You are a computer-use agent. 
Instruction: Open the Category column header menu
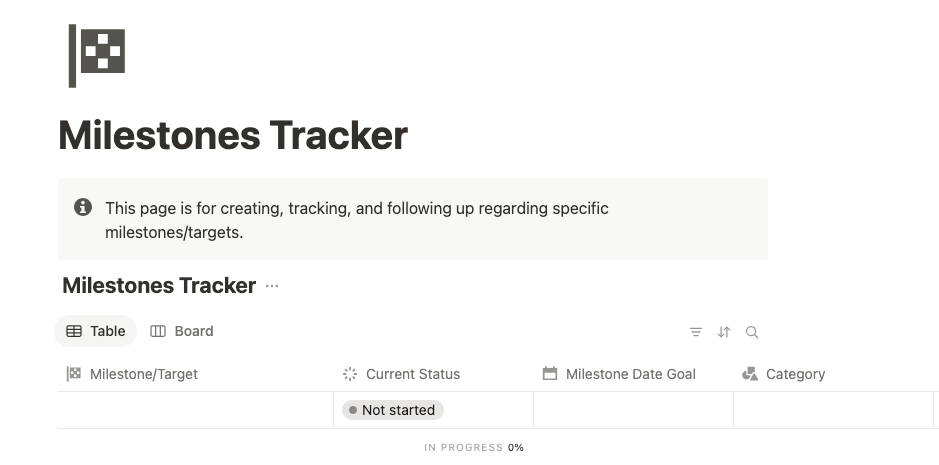tap(795, 374)
